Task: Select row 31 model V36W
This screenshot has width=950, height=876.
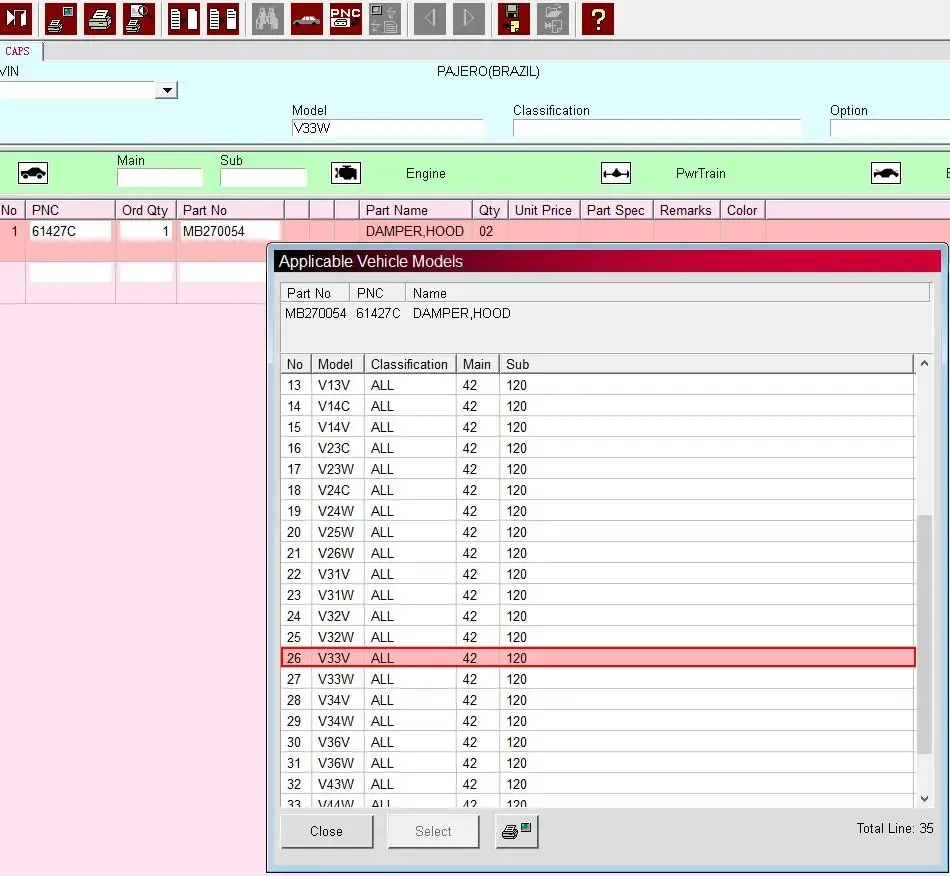Action: [x=597, y=763]
